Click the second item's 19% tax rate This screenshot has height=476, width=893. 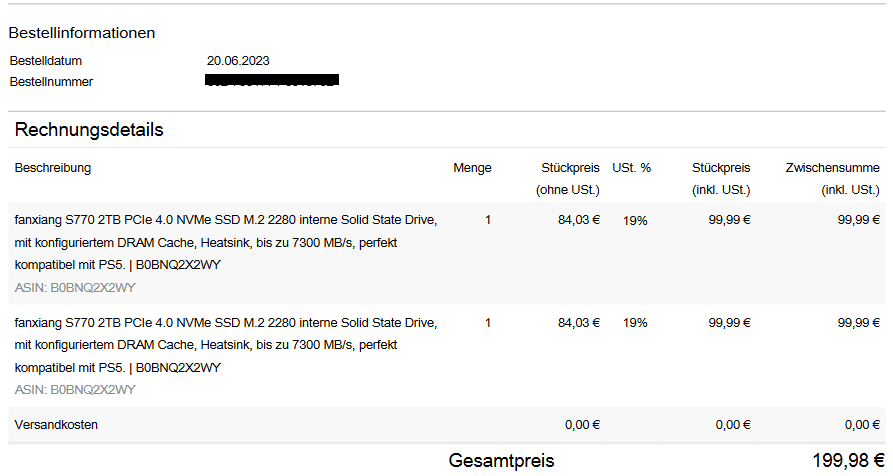635,323
